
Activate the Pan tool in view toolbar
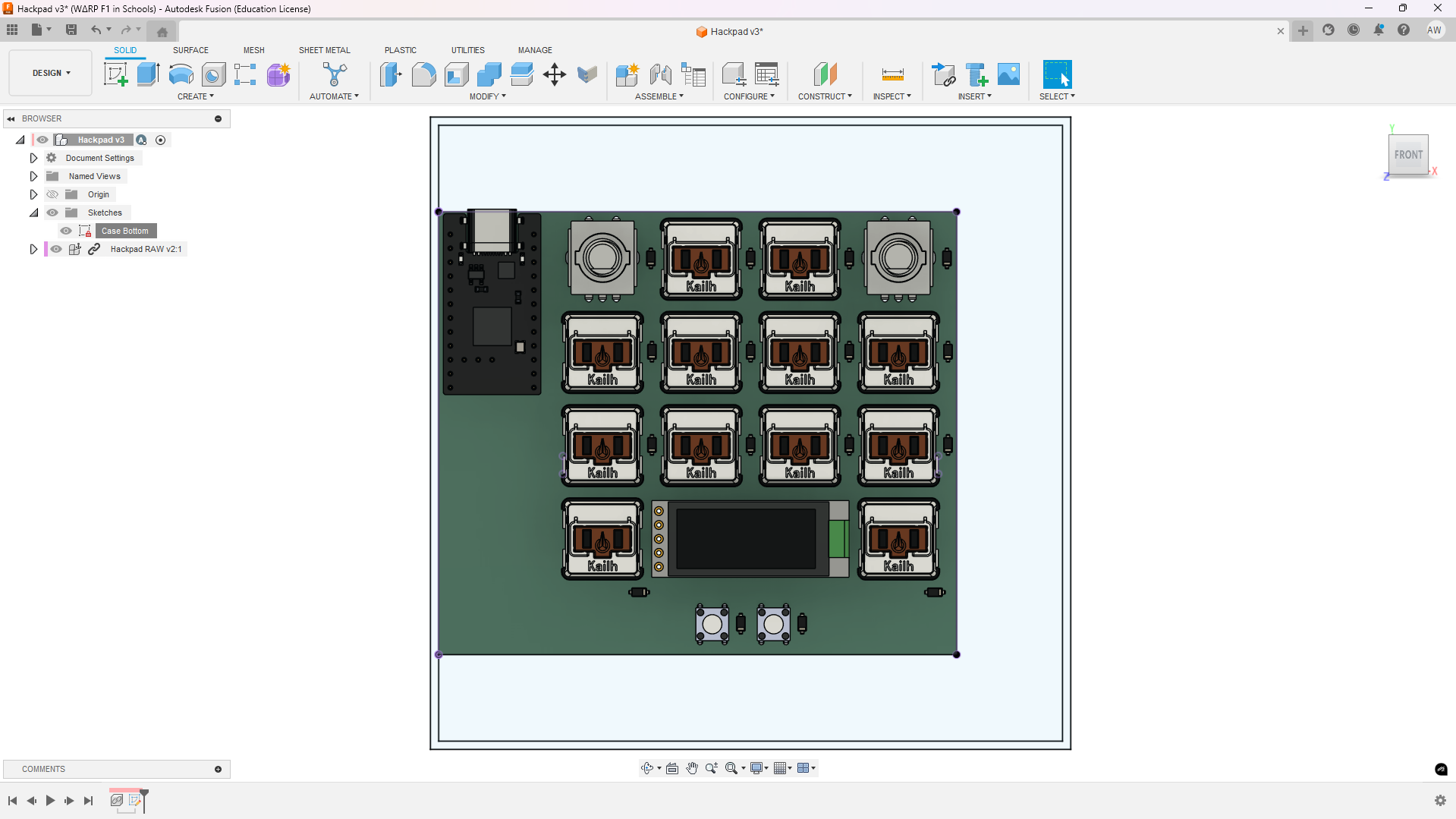(x=691, y=768)
